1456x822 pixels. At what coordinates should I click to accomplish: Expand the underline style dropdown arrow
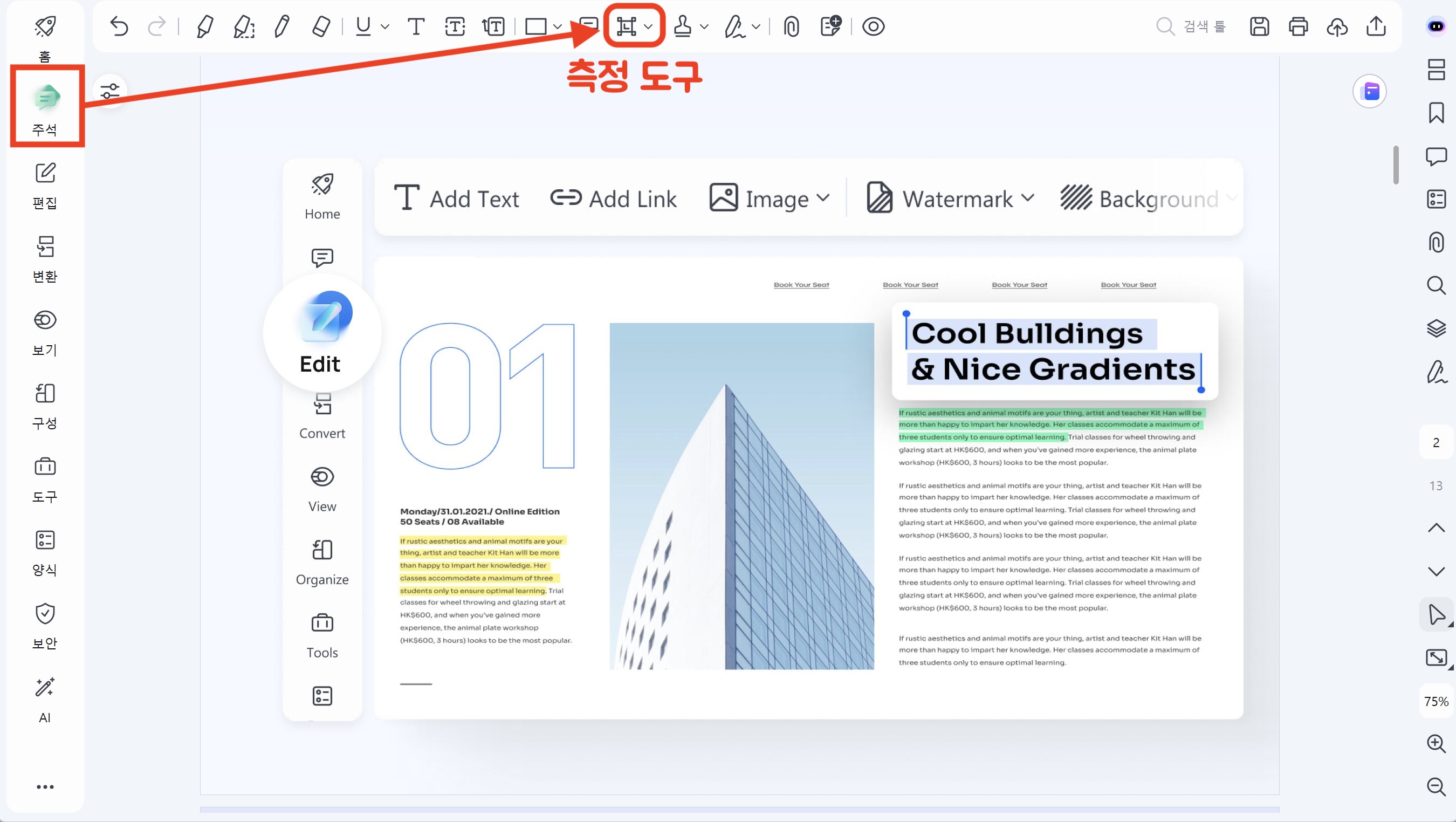click(x=385, y=26)
